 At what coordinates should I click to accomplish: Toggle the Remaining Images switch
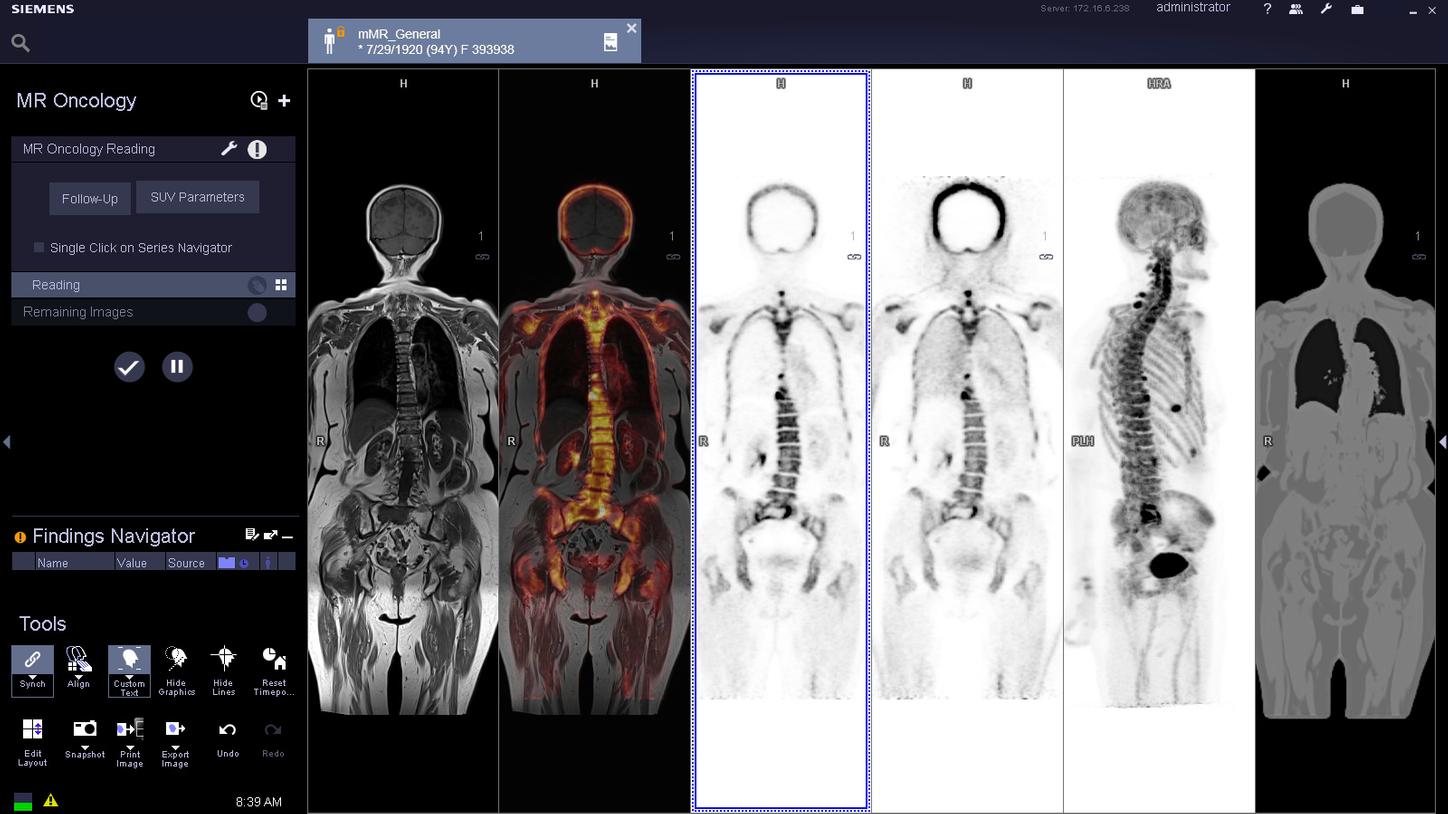coord(258,311)
